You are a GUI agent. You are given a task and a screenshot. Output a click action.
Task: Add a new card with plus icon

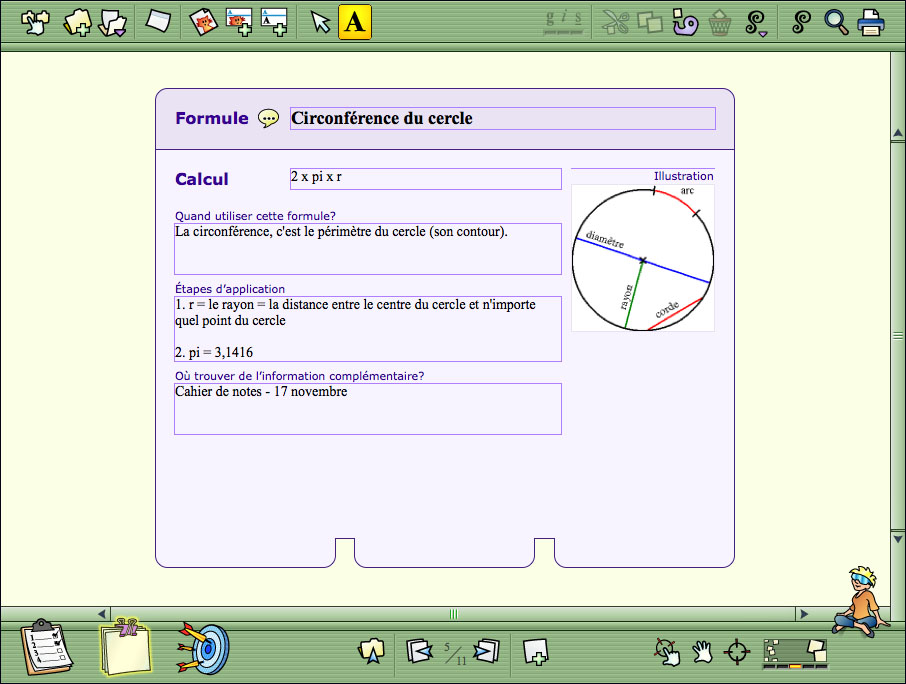535,652
